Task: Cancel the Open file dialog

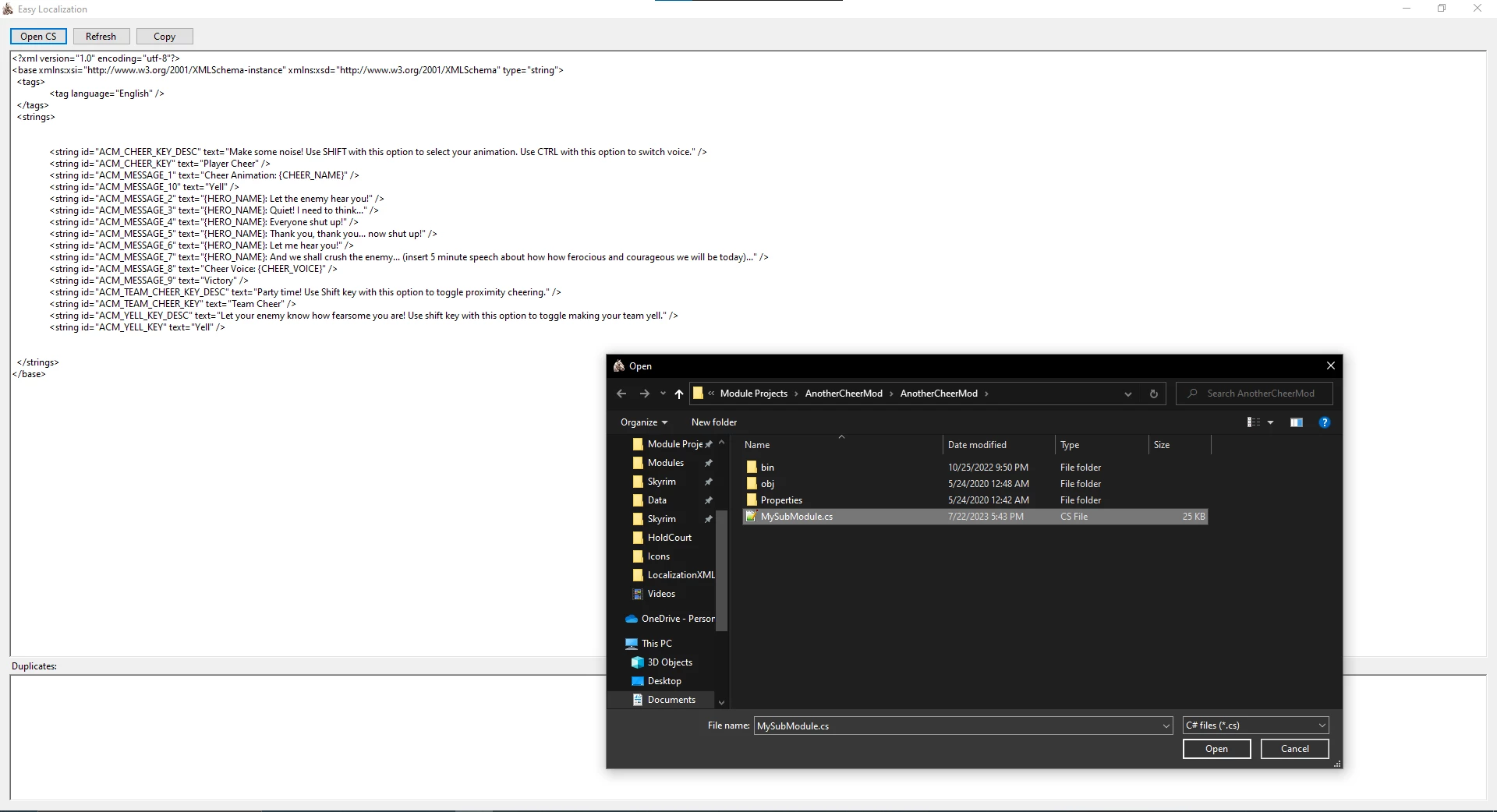Action: [1295, 749]
